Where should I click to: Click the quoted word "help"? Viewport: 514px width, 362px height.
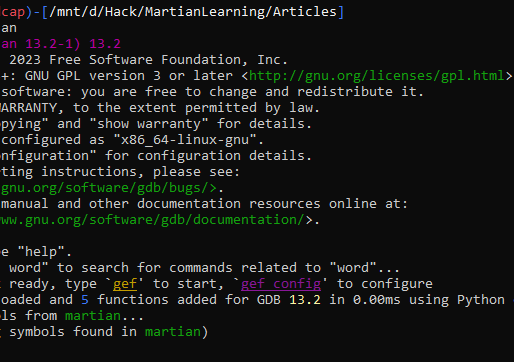coord(41,252)
